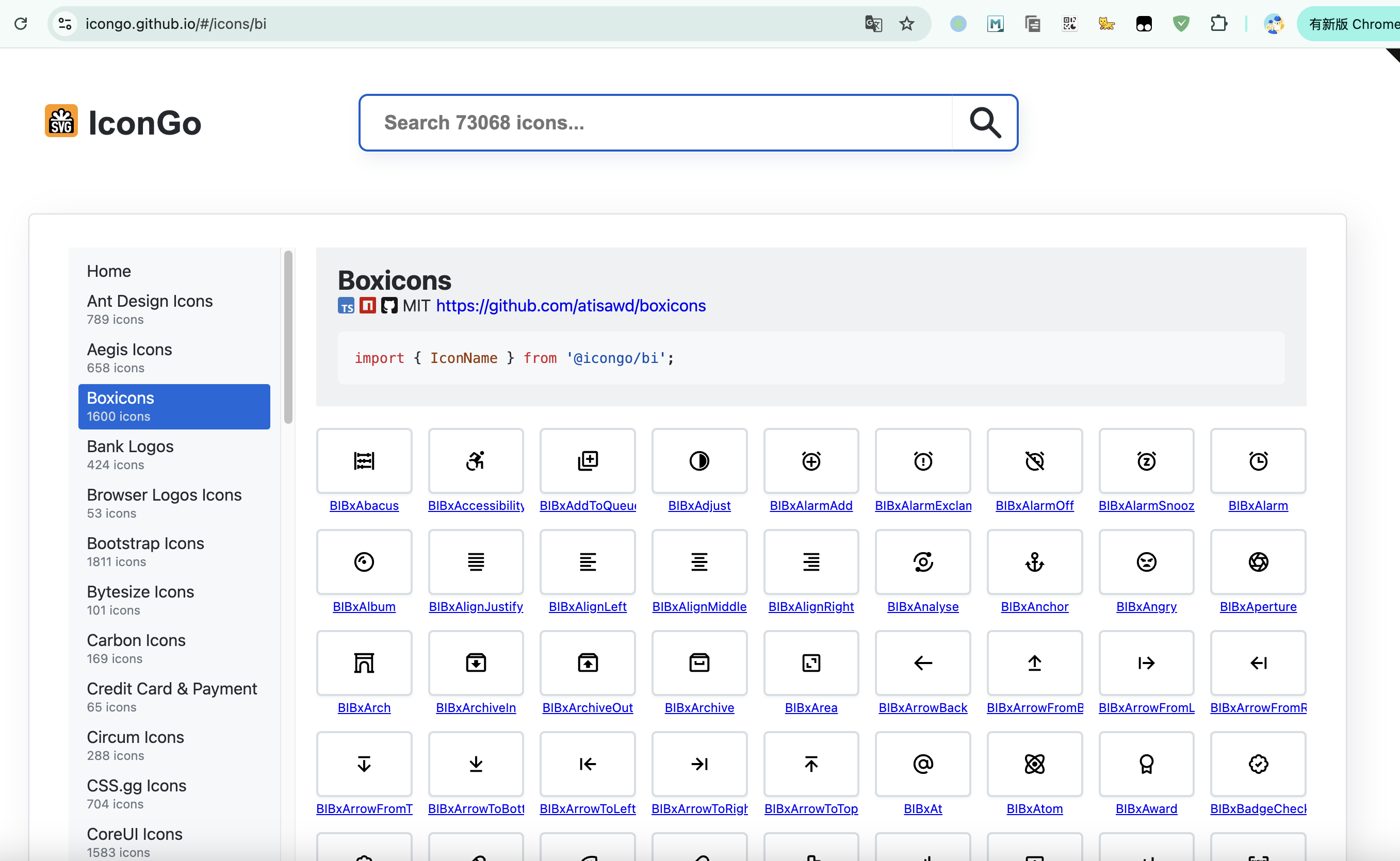This screenshot has height=861, width=1400.
Task: Open the BIBxAlbum icon tile
Action: click(x=364, y=562)
